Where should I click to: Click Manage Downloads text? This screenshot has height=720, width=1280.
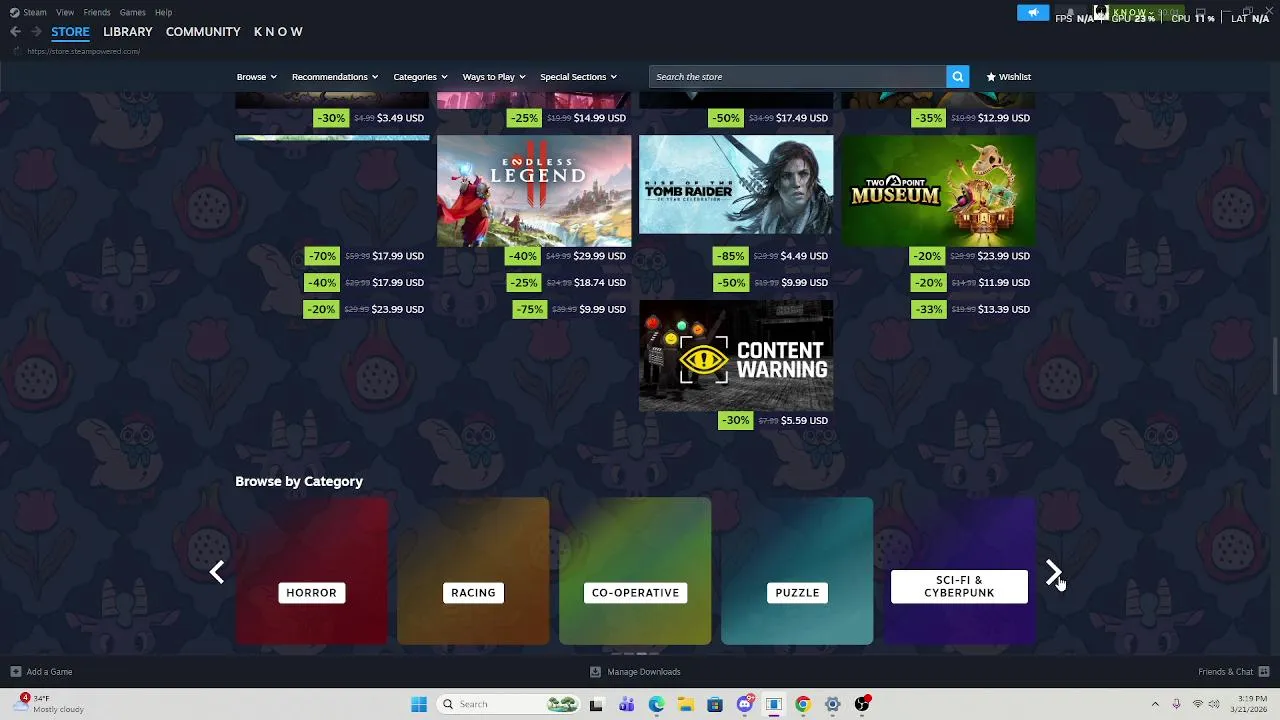(x=644, y=672)
